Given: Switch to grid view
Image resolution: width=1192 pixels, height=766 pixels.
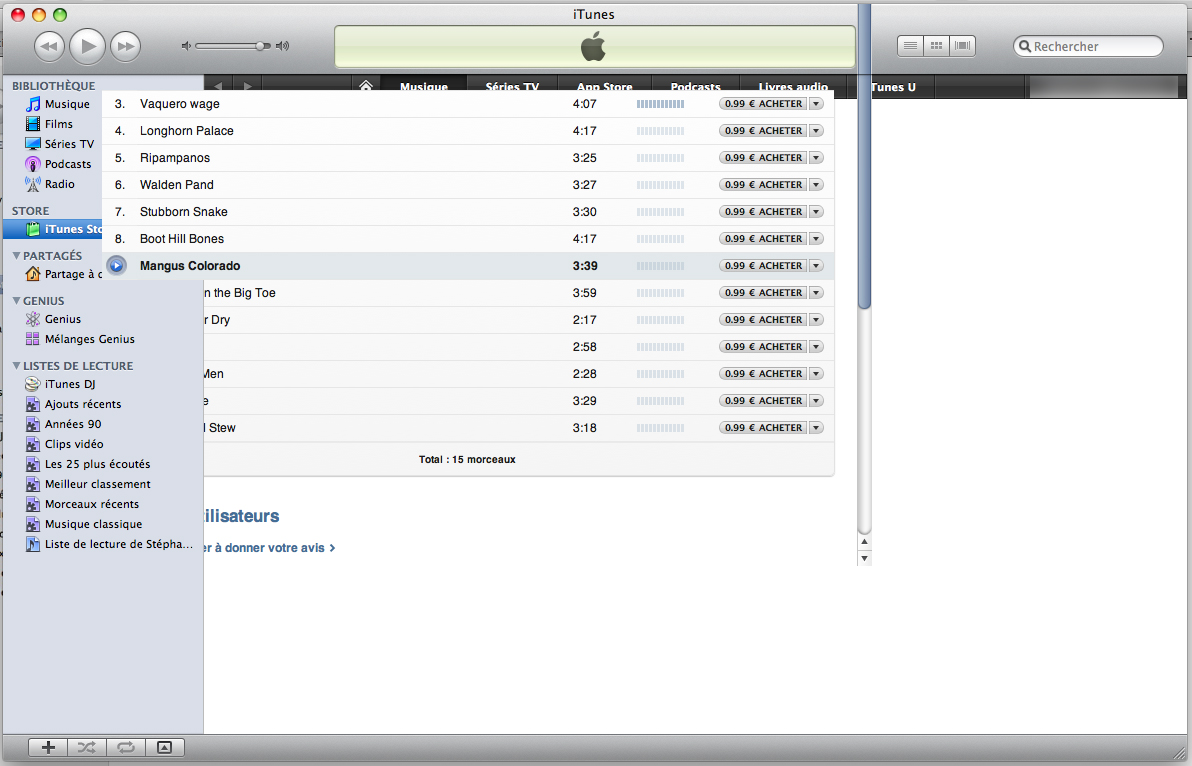Looking at the screenshot, I should pyautogui.click(x=937, y=46).
